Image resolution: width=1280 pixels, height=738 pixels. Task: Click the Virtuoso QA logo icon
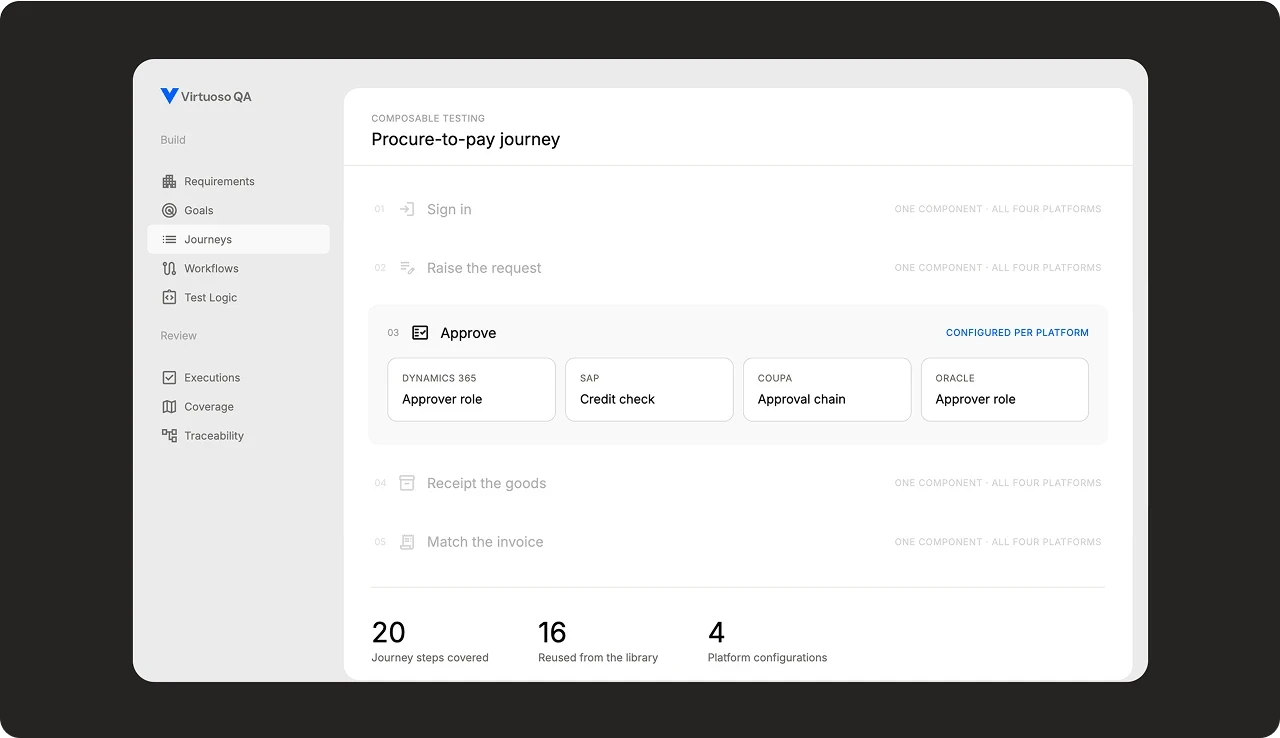click(169, 96)
